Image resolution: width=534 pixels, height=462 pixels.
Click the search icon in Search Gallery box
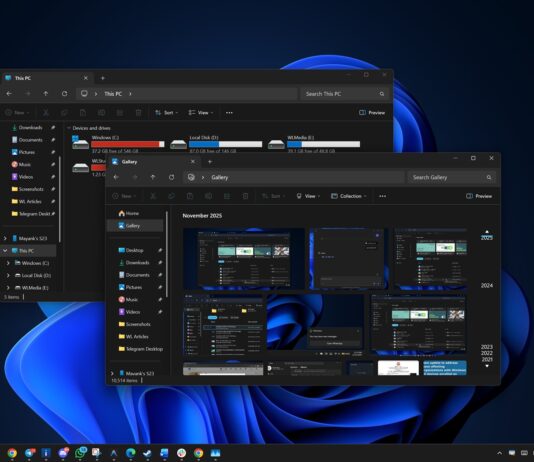[x=489, y=177]
